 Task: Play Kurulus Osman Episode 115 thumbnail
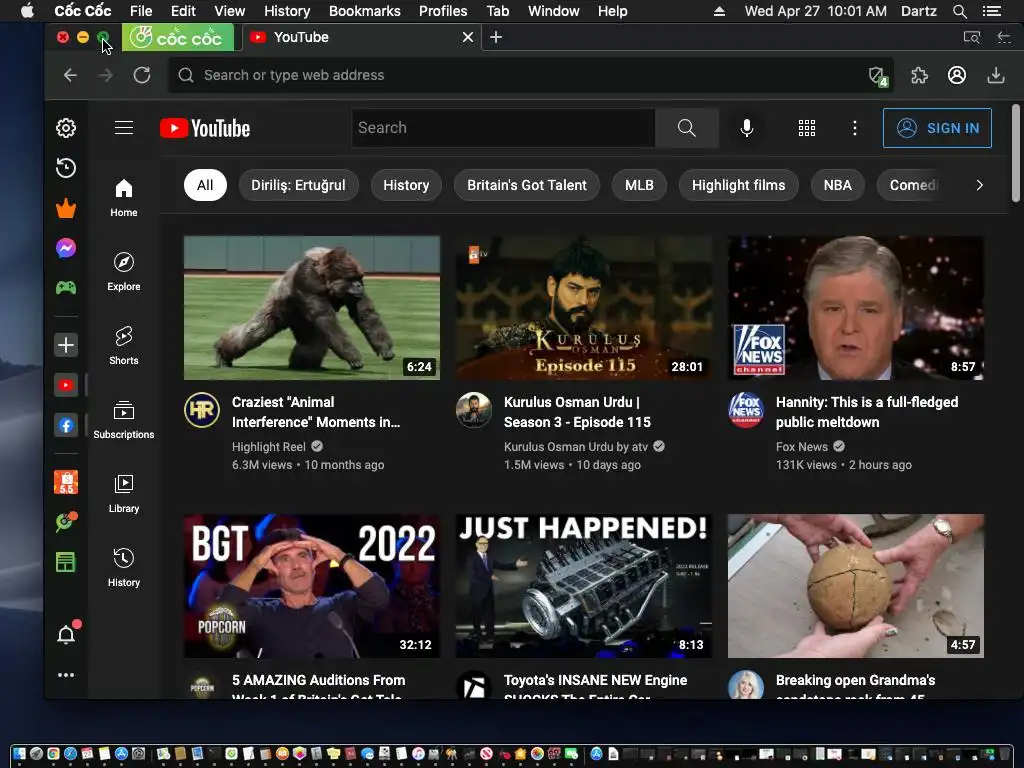(584, 308)
